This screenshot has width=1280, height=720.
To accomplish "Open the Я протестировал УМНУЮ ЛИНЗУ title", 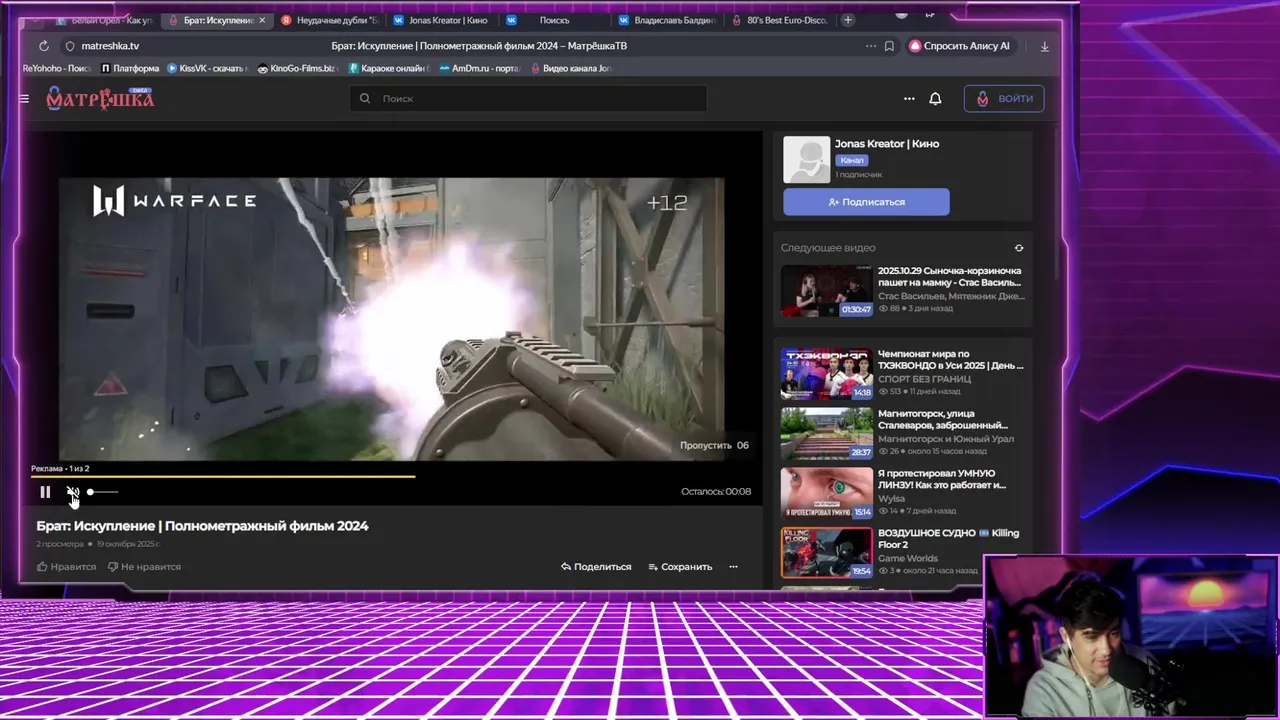I will pos(942,479).
